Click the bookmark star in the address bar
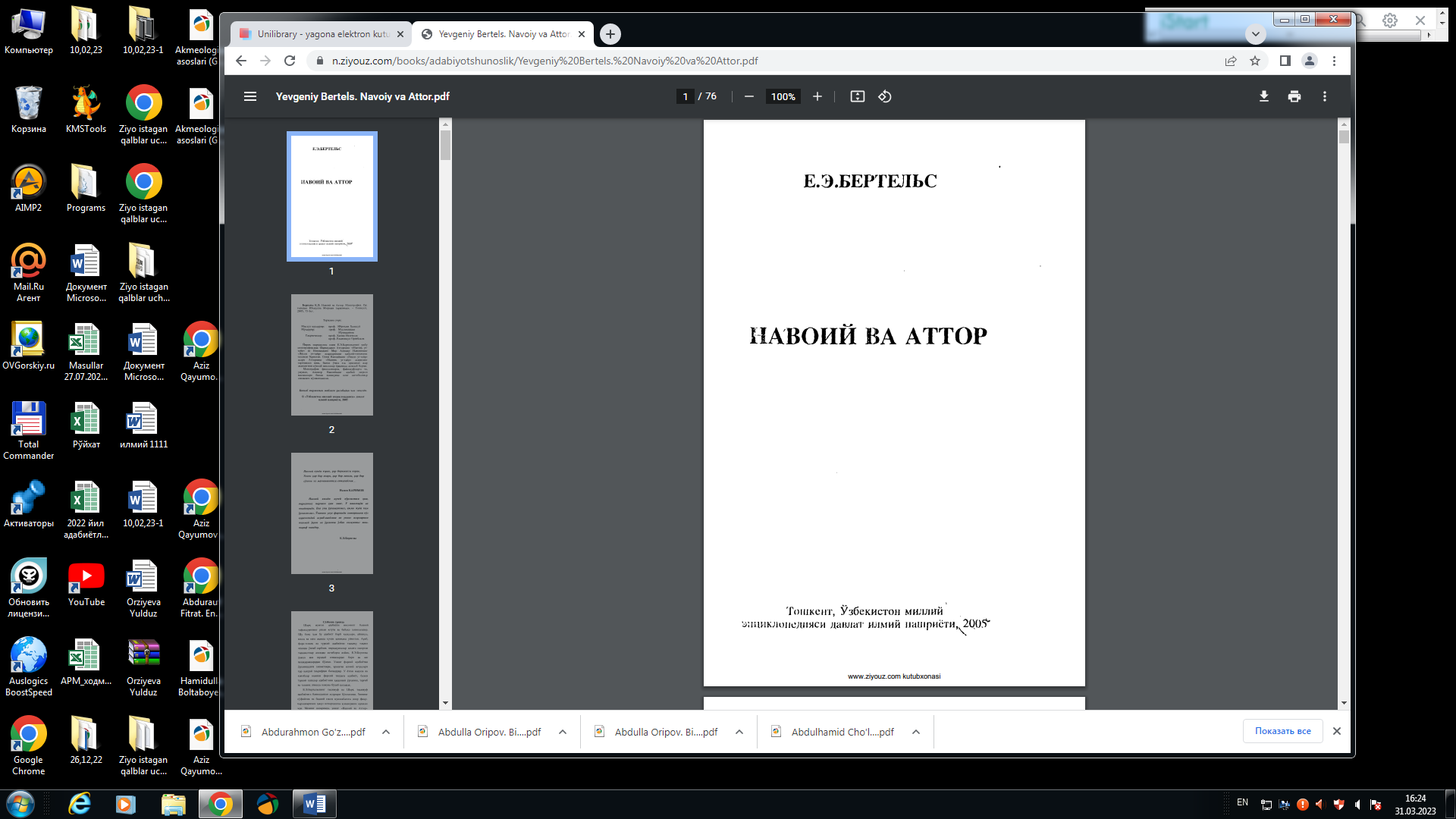Image resolution: width=1456 pixels, height=819 pixels. pyautogui.click(x=1255, y=61)
